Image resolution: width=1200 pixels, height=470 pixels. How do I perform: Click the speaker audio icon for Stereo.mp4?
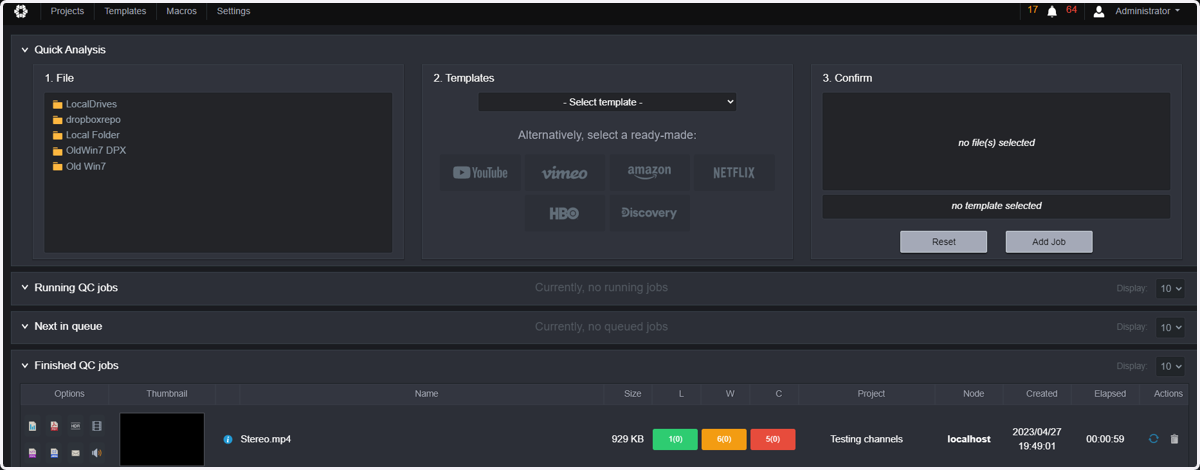pos(97,453)
